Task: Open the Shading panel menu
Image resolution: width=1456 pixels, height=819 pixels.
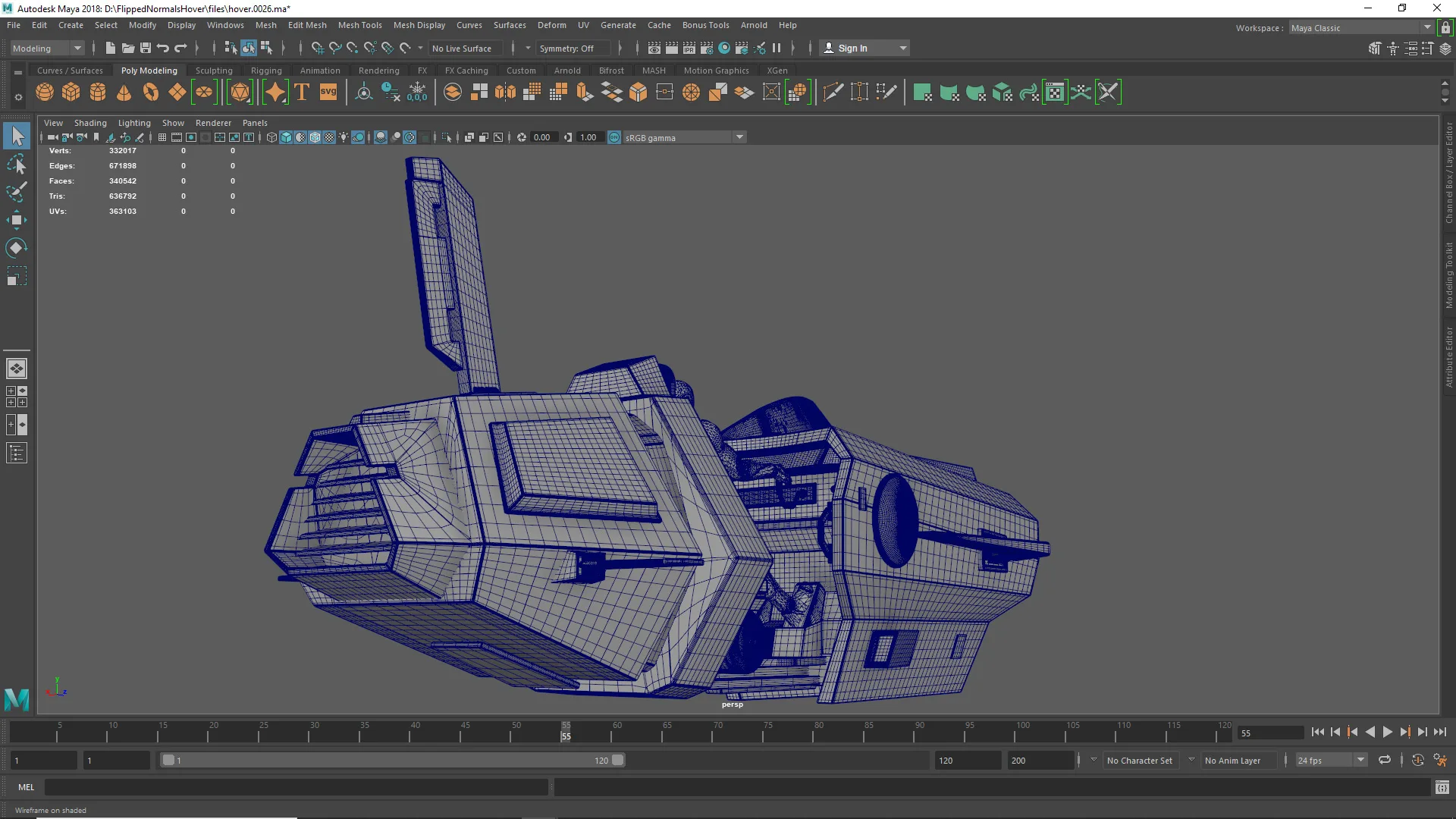Action: pyautogui.click(x=90, y=123)
